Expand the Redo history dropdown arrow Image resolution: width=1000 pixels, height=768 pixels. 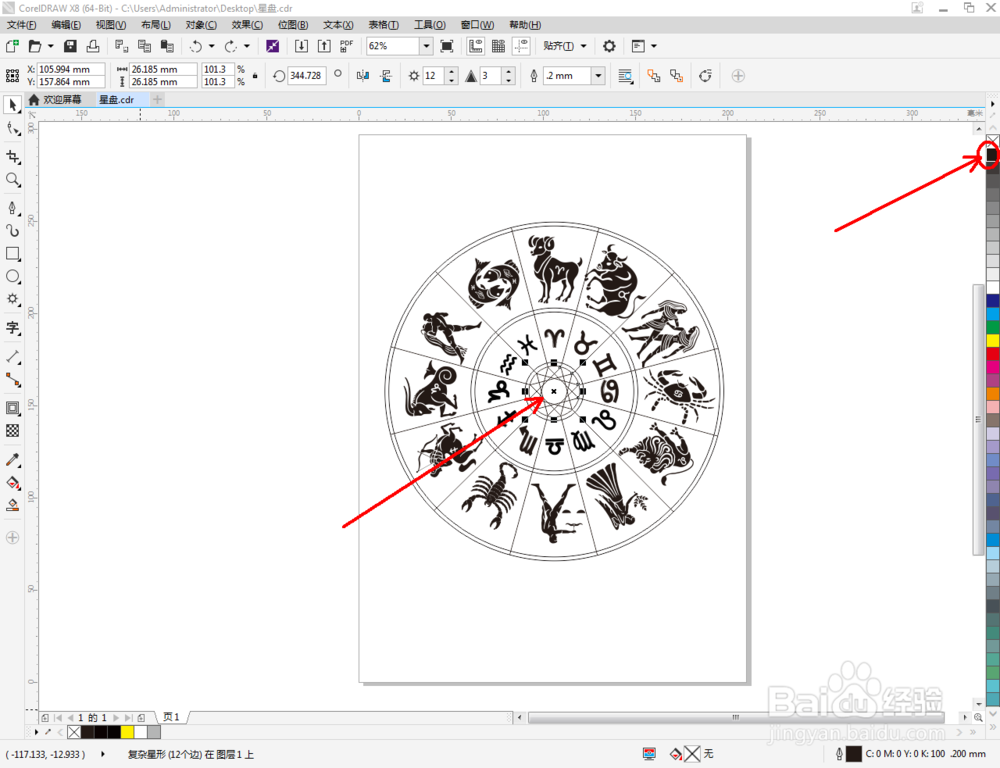(x=247, y=46)
